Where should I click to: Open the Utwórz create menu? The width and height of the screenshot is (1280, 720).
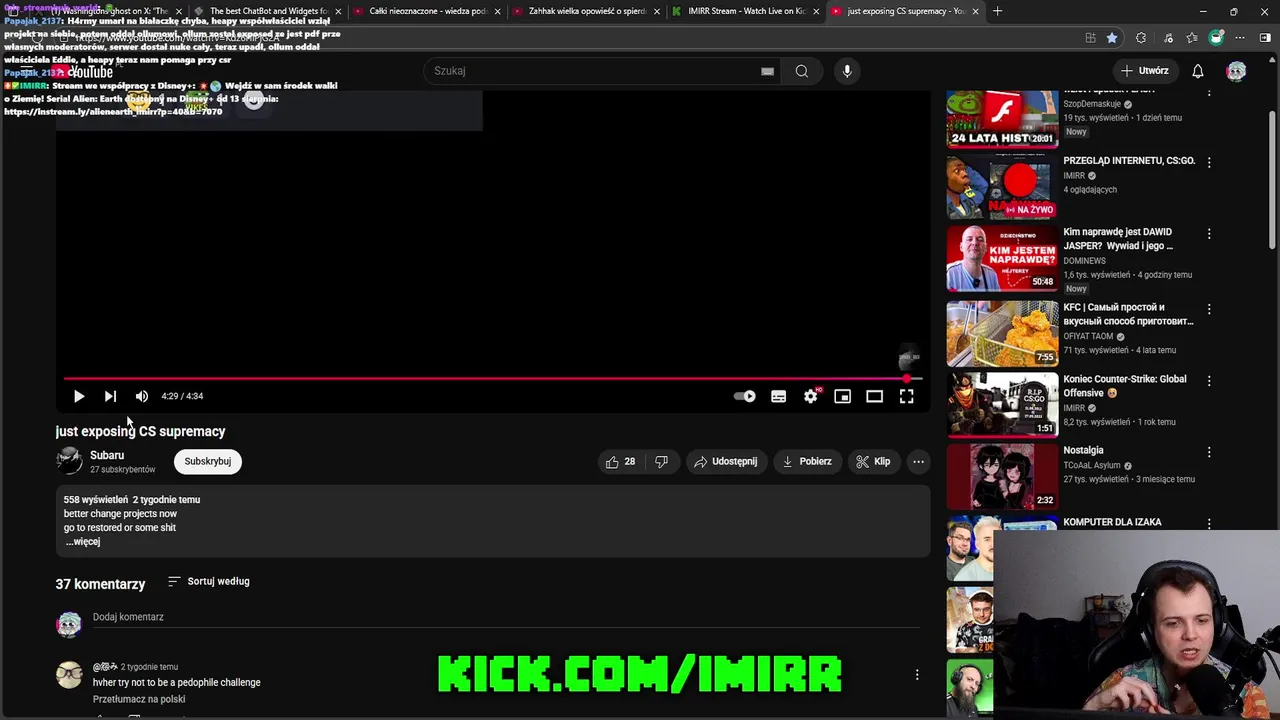point(1145,71)
